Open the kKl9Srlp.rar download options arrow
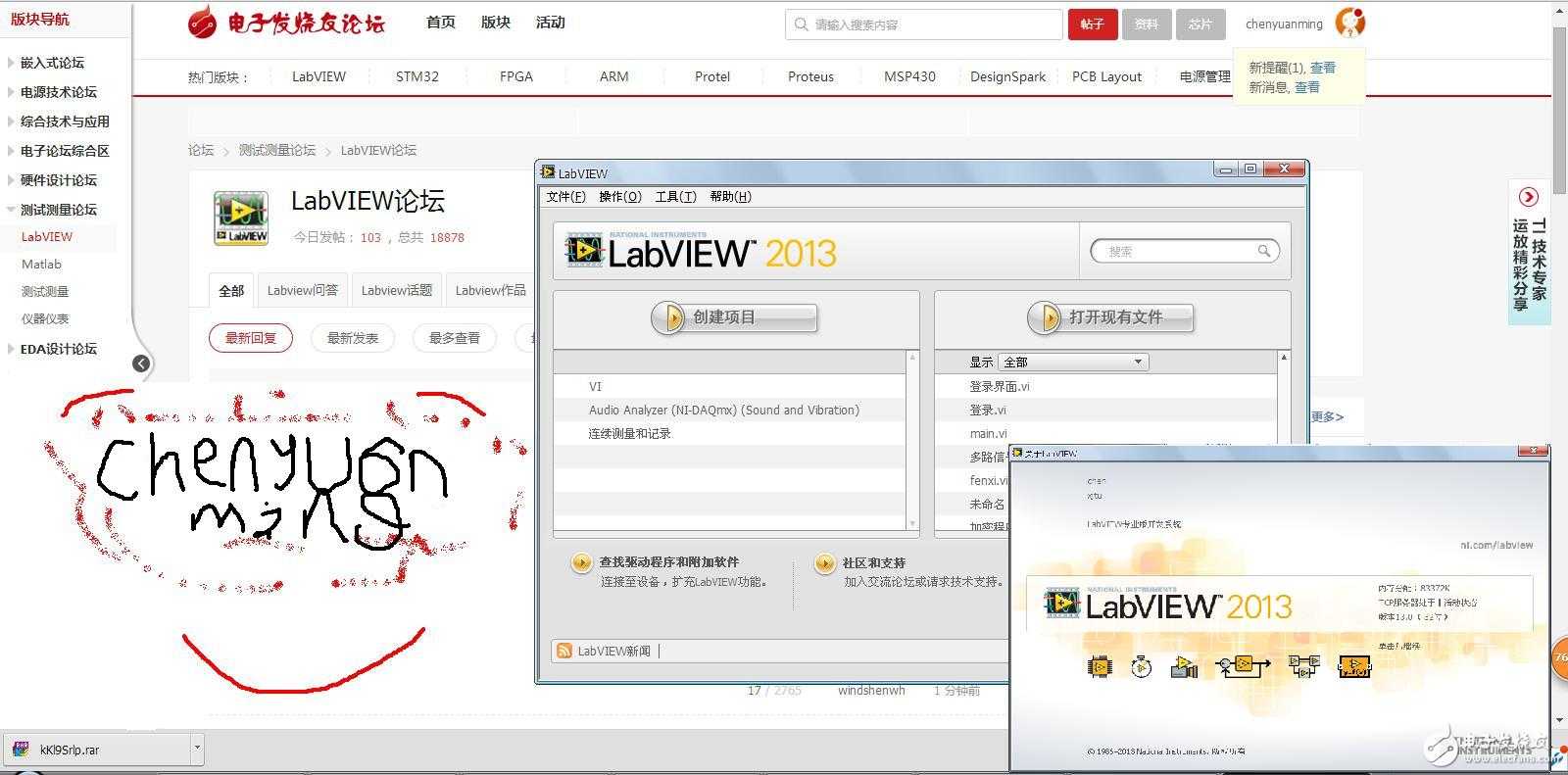The width and height of the screenshot is (1568, 775). click(x=197, y=749)
